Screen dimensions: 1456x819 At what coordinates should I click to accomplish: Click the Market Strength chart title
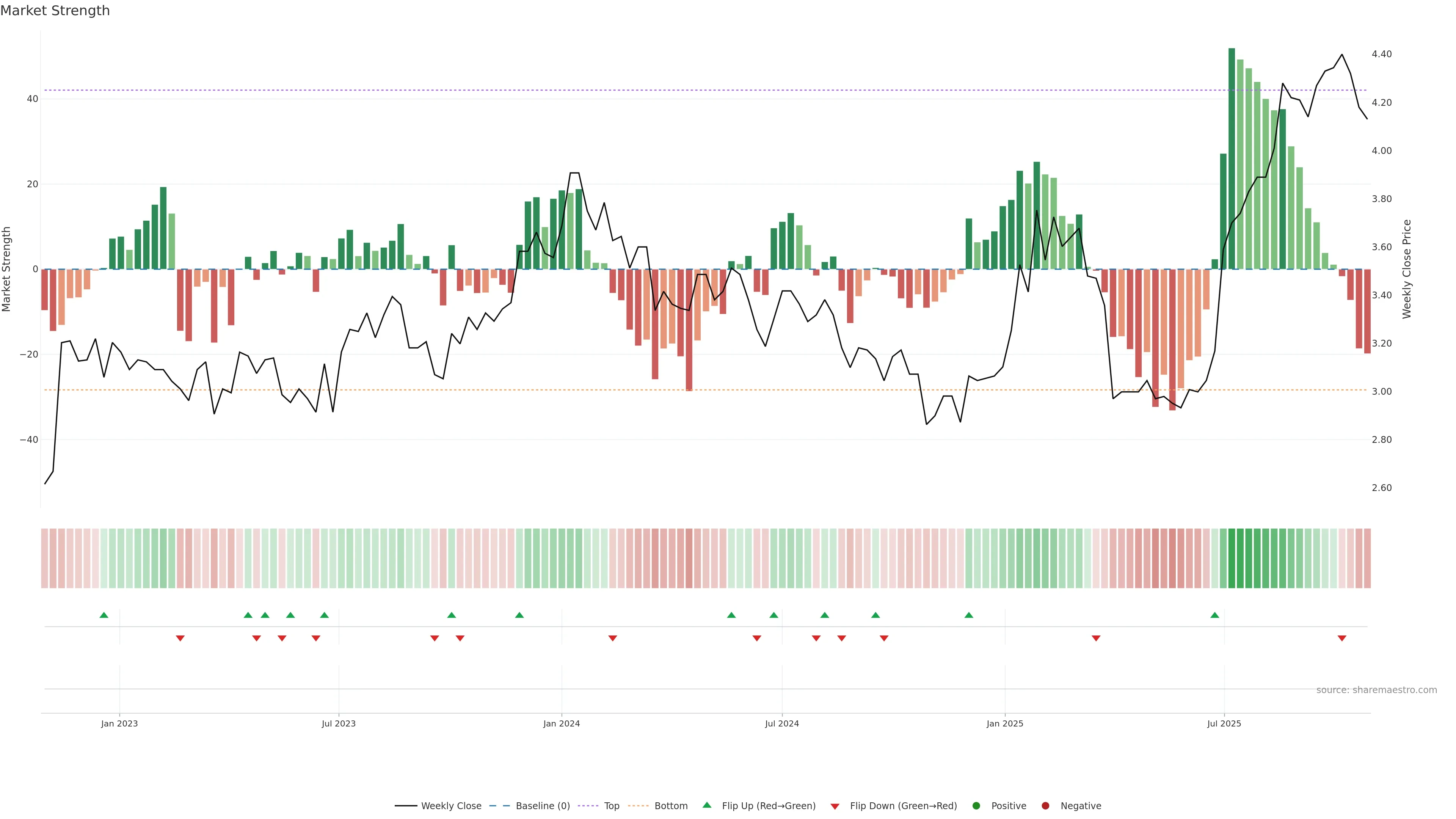coord(55,11)
